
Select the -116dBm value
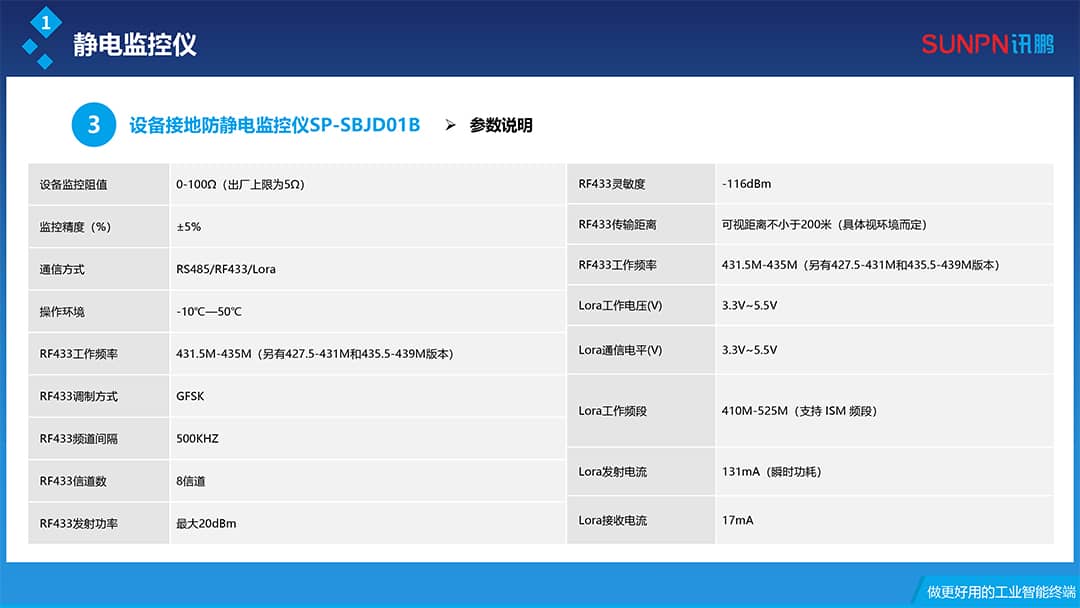click(747, 184)
